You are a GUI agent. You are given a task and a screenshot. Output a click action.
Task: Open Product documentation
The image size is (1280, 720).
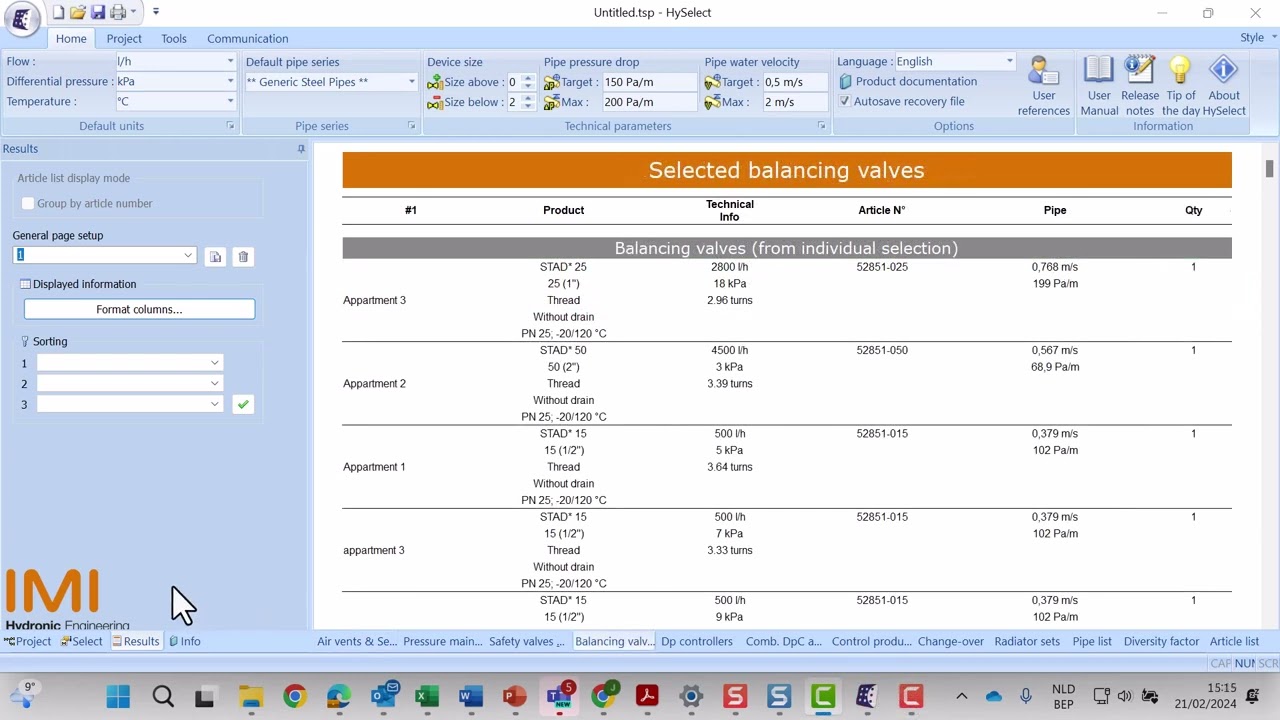(x=908, y=82)
